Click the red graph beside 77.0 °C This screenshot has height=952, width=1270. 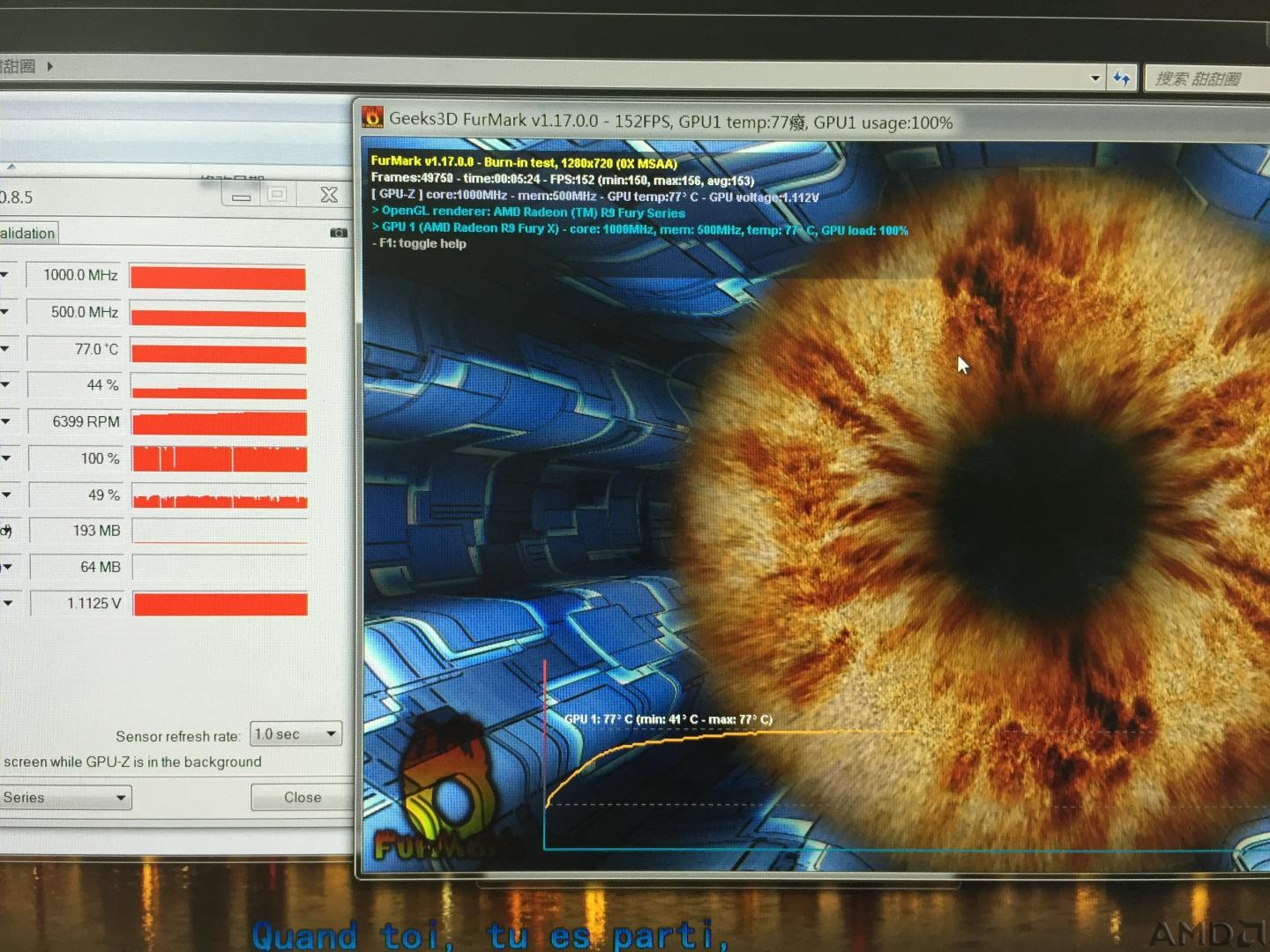point(219,352)
